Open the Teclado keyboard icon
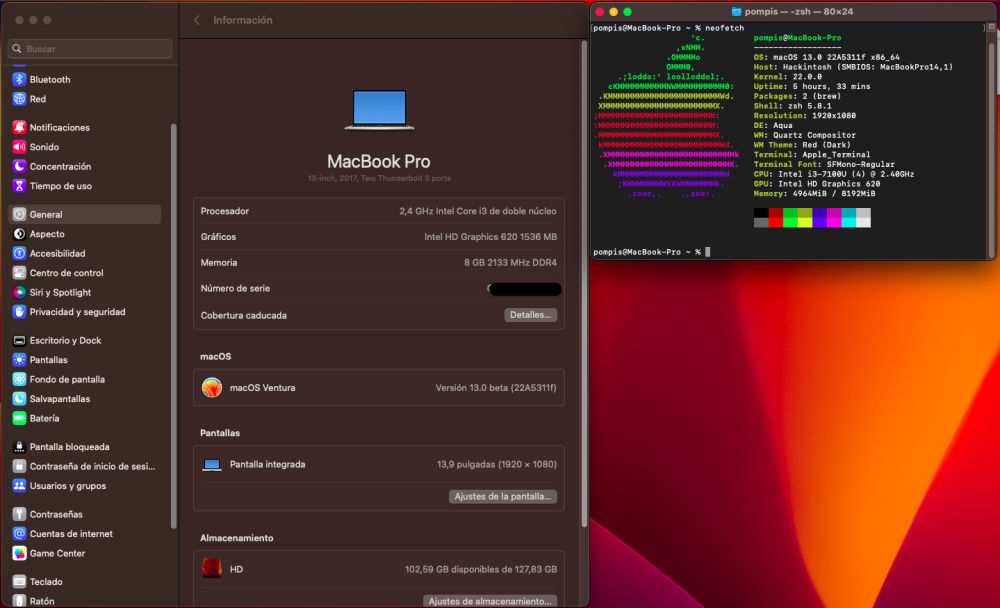Image resolution: width=1000 pixels, height=608 pixels. 19,581
